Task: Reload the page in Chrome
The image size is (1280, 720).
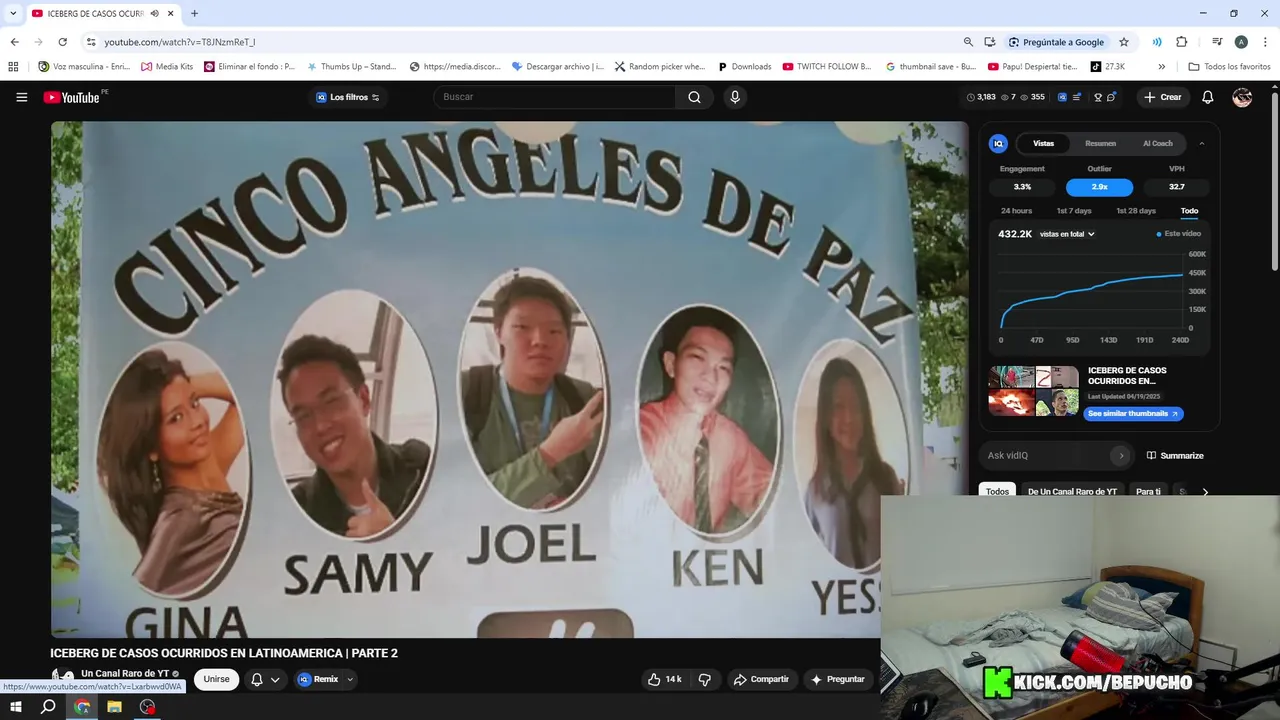Action: [x=62, y=42]
